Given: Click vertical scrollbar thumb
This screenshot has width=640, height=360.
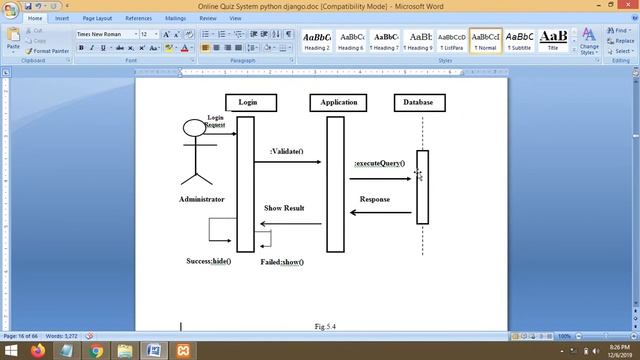Looking at the screenshot, I should pyautogui.click(x=636, y=136).
